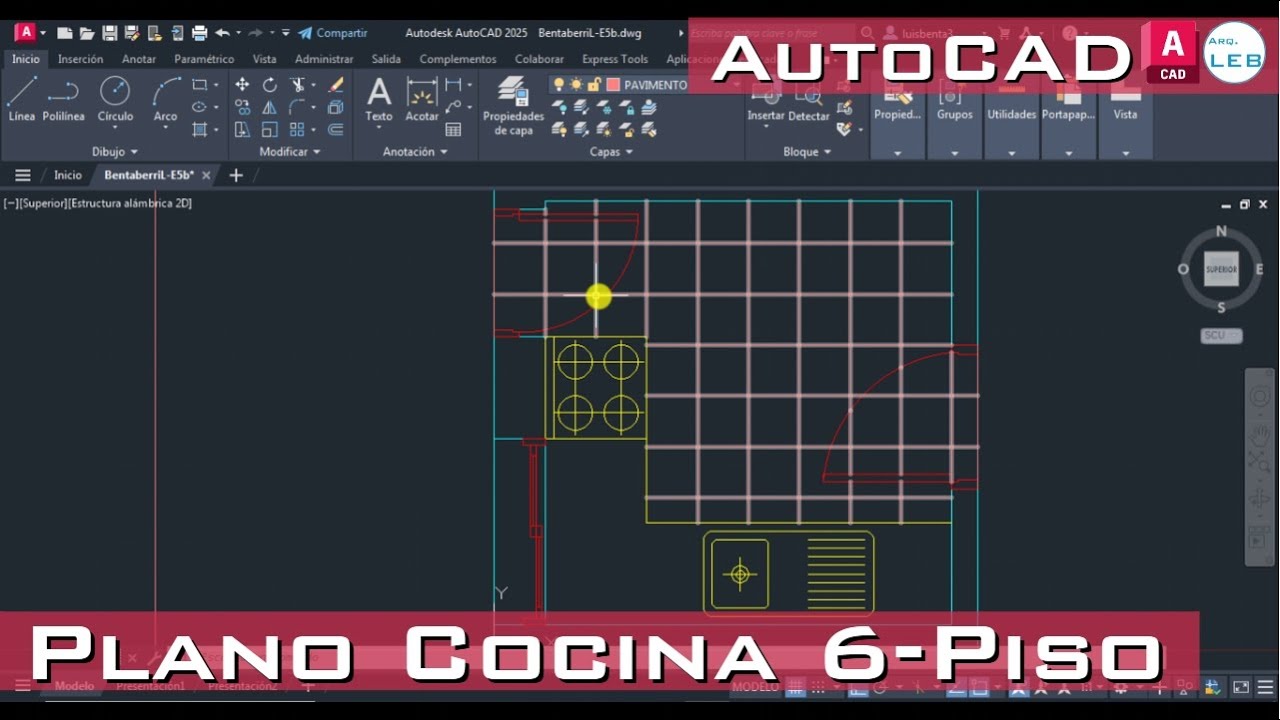This screenshot has height=720, width=1280.
Task: Open the Anotar ribbon tab
Action: click(139, 59)
